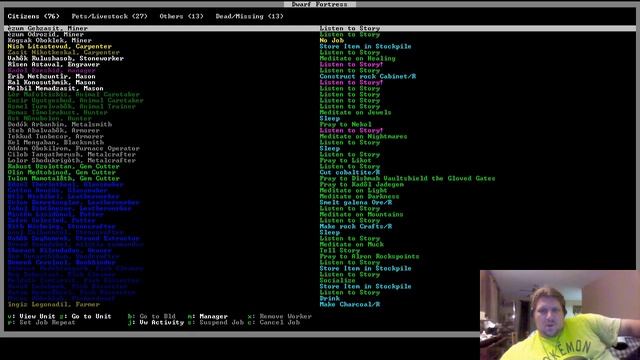Click the 'r: Set Job Repeat' command
The width and height of the screenshot is (640, 360).
[x=41, y=322]
